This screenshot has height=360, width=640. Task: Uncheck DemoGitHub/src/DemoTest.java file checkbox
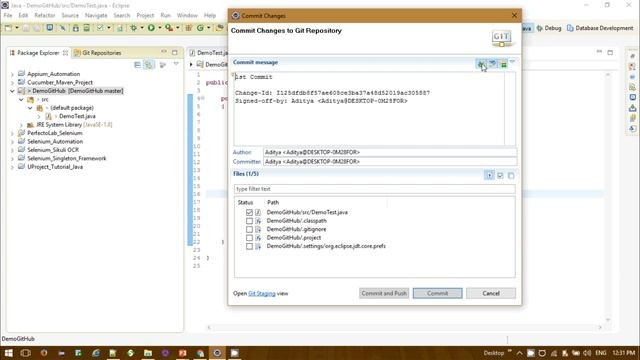click(x=249, y=212)
